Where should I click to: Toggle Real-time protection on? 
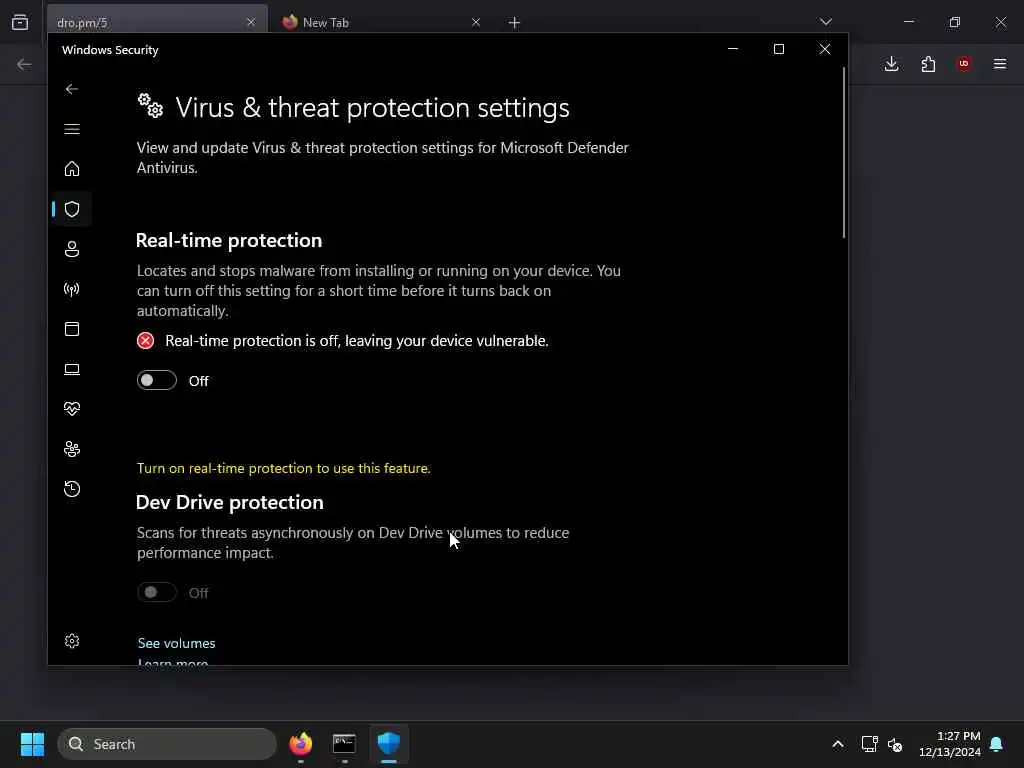pos(157,380)
